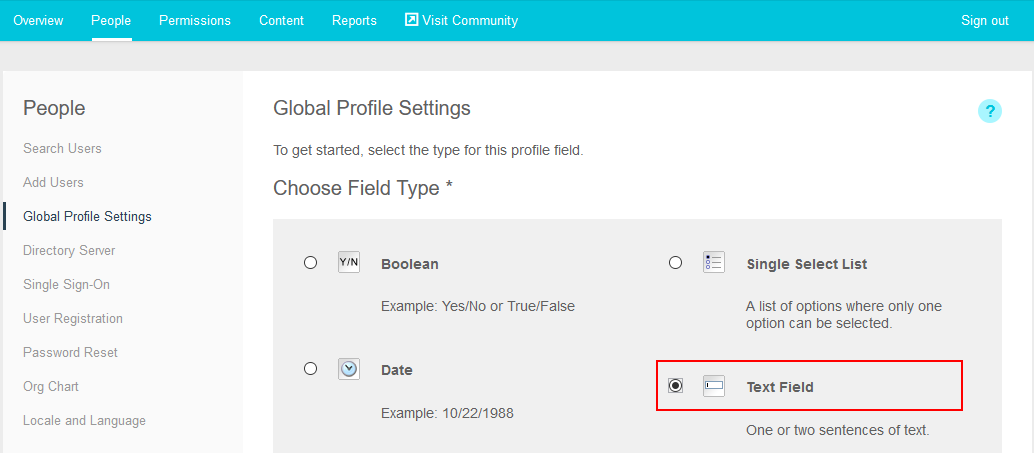1034x453 pixels.
Task: Click the Visit Community external link icon
Action: [x=411, y=20]
